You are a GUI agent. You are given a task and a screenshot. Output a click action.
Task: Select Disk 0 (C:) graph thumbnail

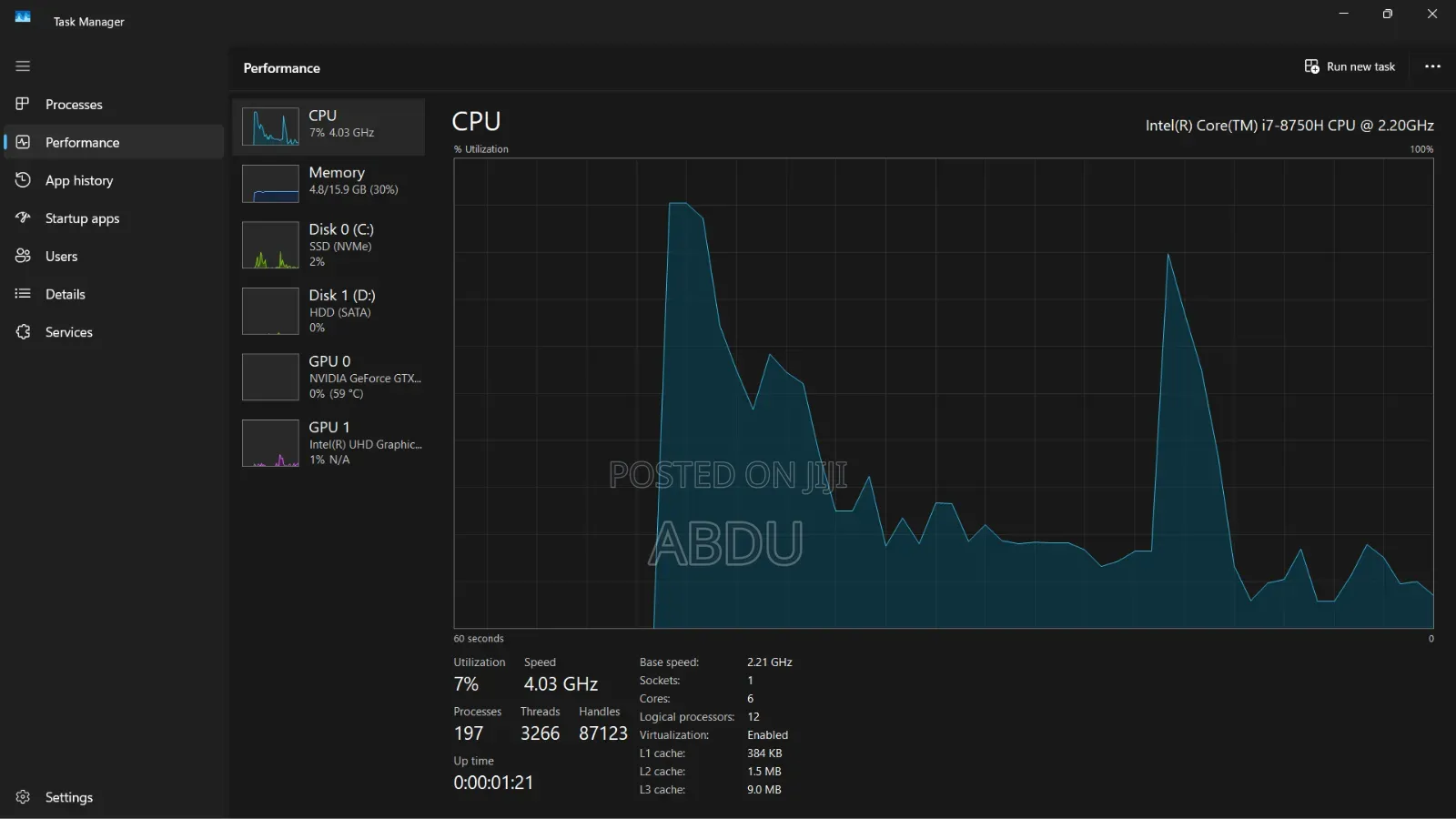pyautogui.click(x=270, y=245)
